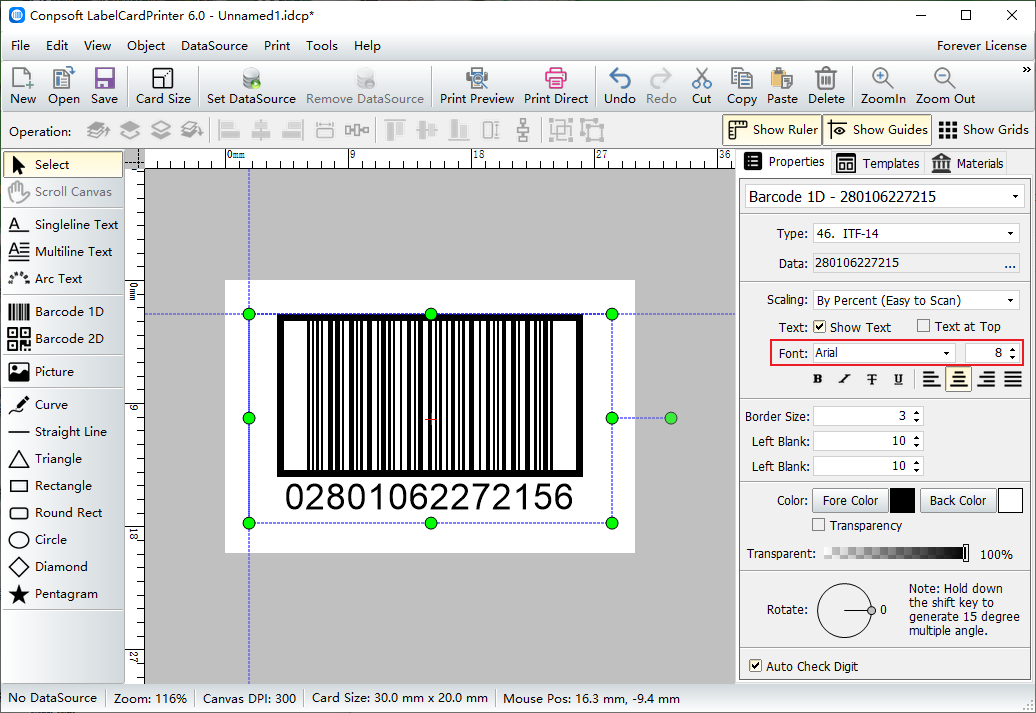Increase the Border Size stepper
Image resolution: width=1036 pixels, height=713 pixels.
pos(916,412)
